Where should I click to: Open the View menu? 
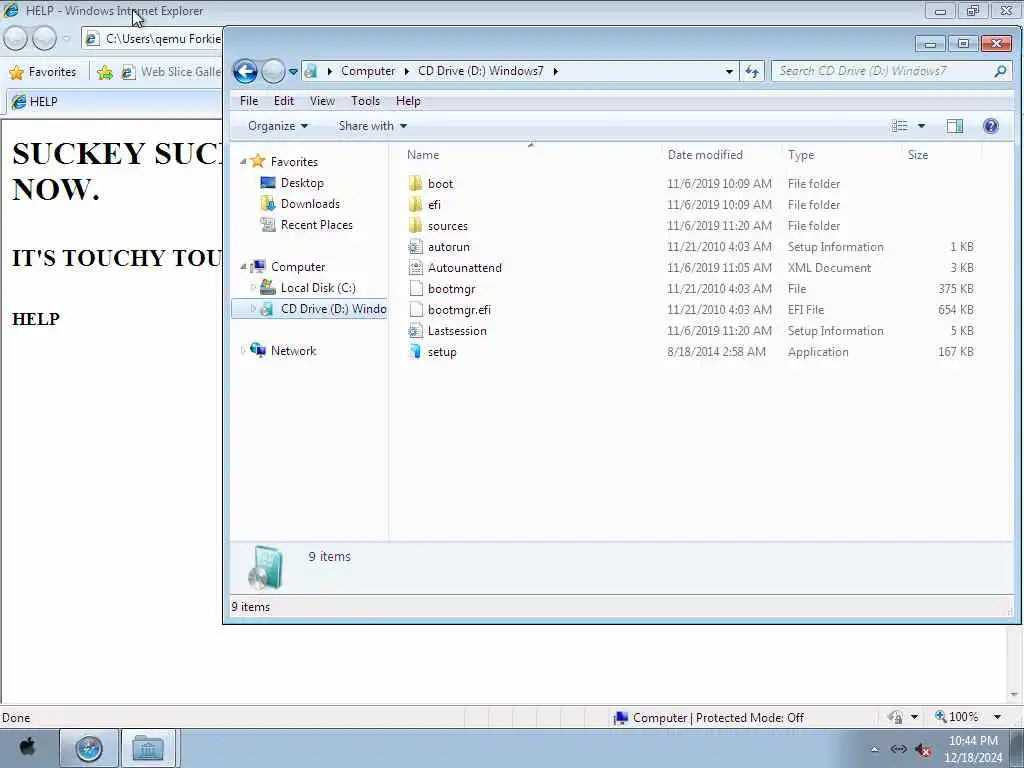[x=322, y=101]
